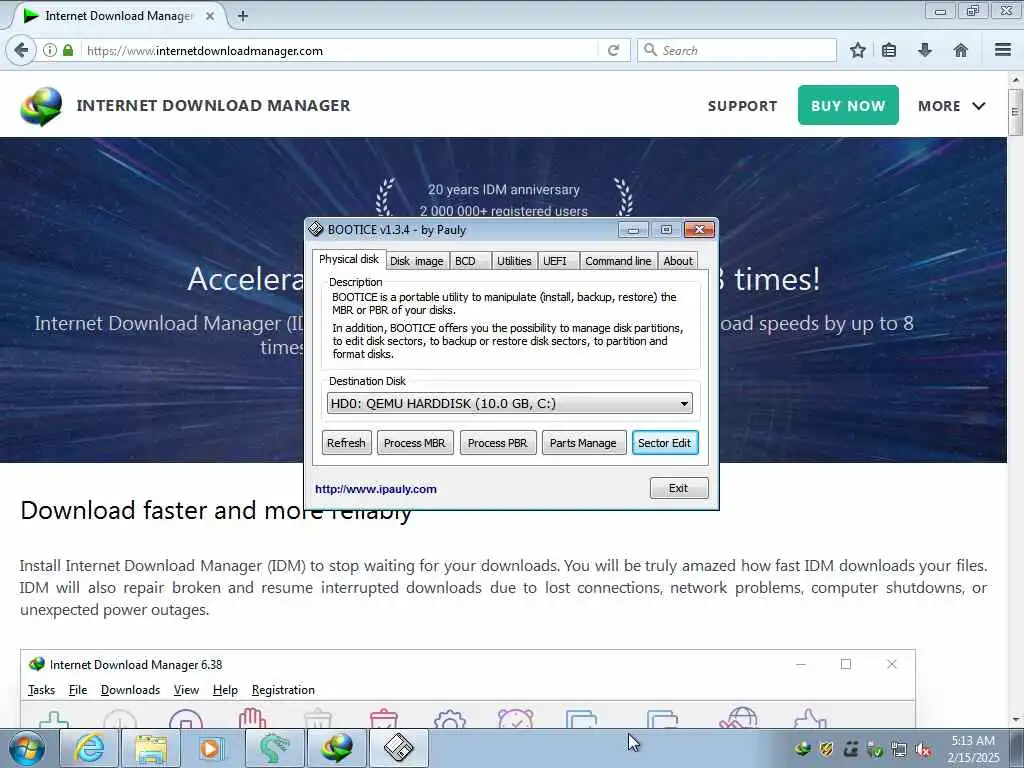1024x768 pixels.
Task: Click the BOOTICE taskbar icon
Action: (x=399, y=748)
